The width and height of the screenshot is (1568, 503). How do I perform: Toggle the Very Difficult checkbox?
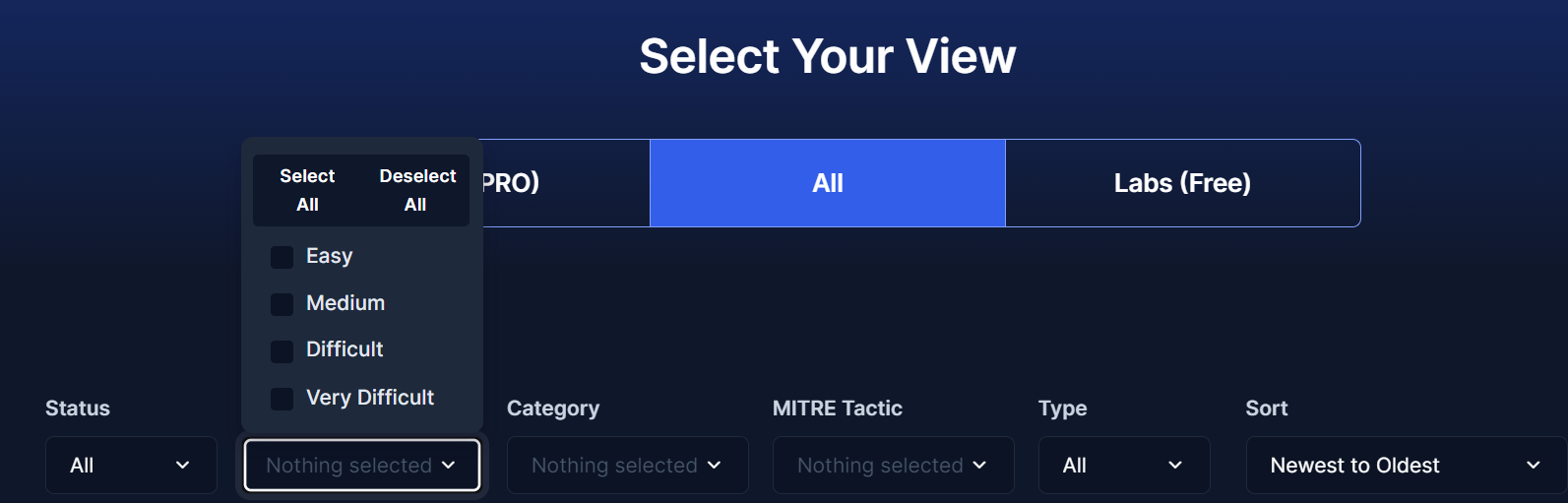tap(282, 399)
